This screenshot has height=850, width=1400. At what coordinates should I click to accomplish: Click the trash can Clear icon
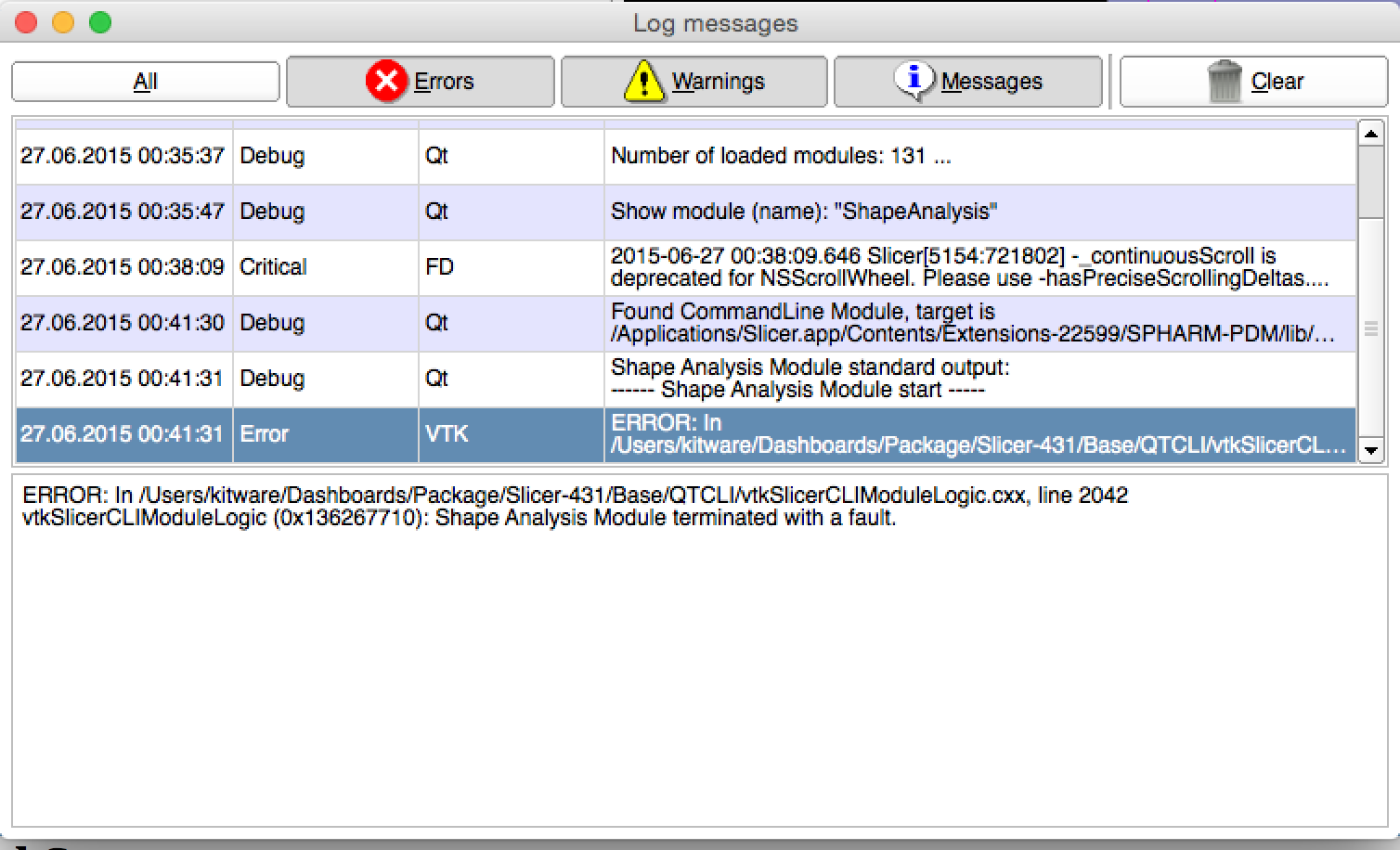point(1225,82)
